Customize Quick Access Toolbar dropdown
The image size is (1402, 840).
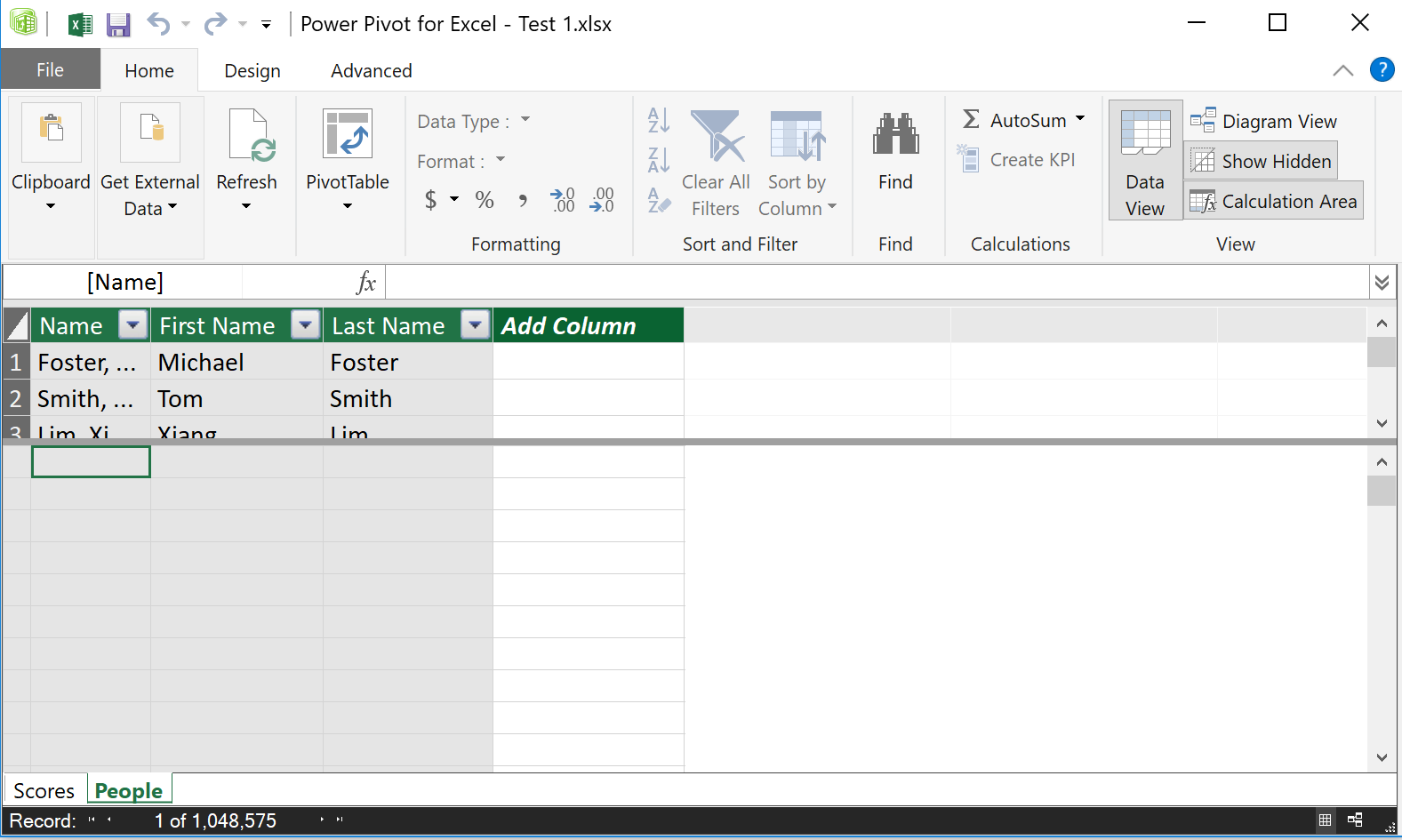266,25
